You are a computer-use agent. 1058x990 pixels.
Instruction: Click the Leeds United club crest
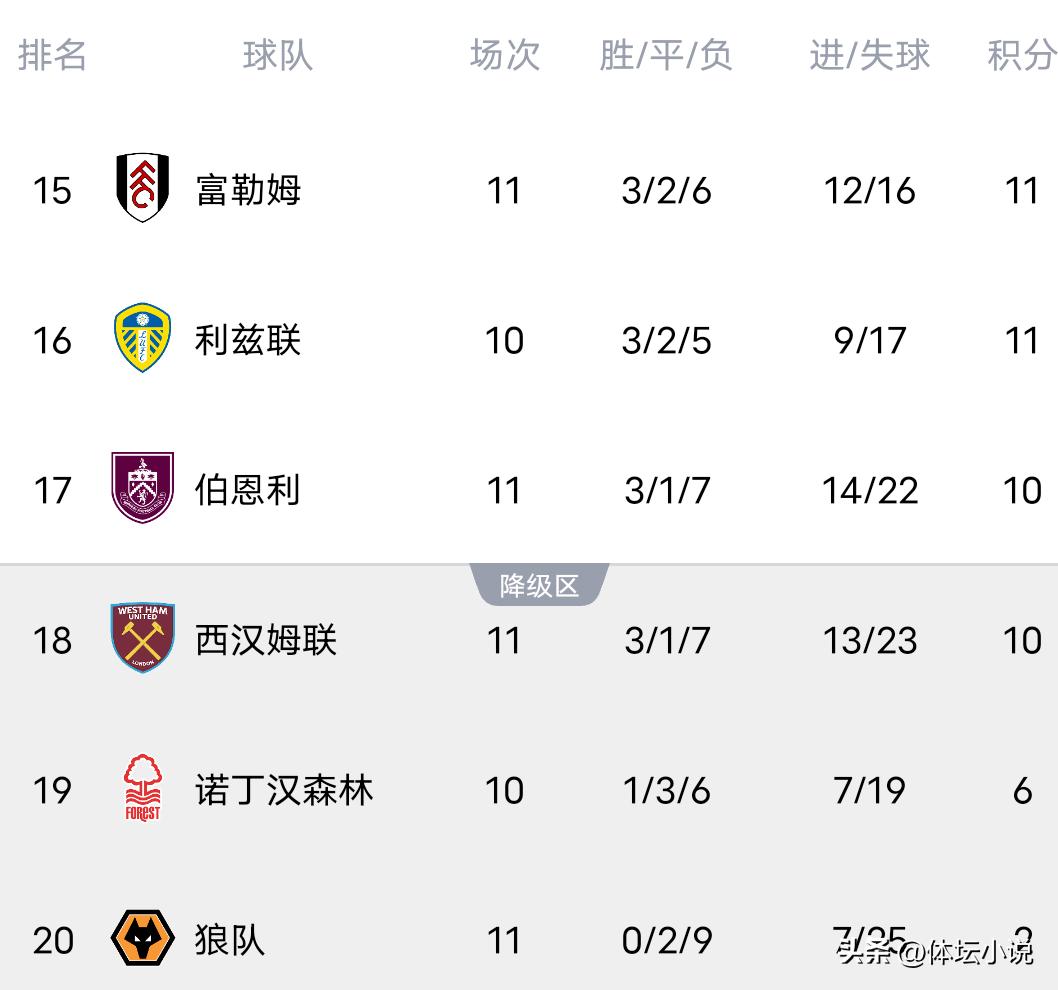coord(142,339)
